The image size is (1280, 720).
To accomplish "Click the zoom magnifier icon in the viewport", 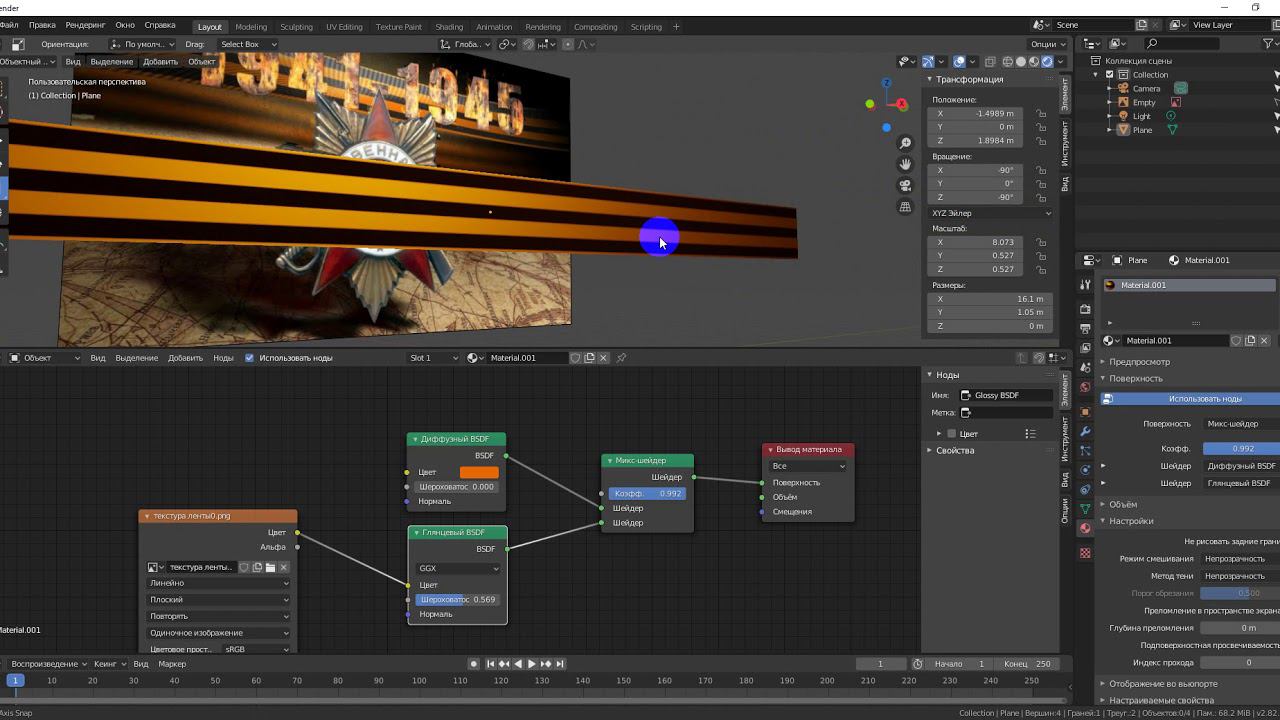I will [905, 143].
